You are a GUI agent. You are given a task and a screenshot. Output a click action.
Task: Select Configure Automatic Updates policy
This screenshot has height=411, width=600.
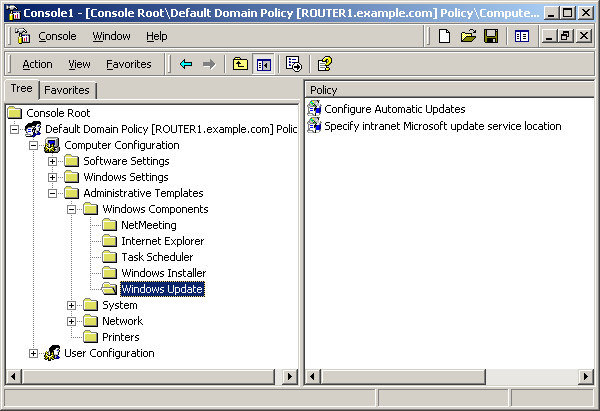[394, 109]
